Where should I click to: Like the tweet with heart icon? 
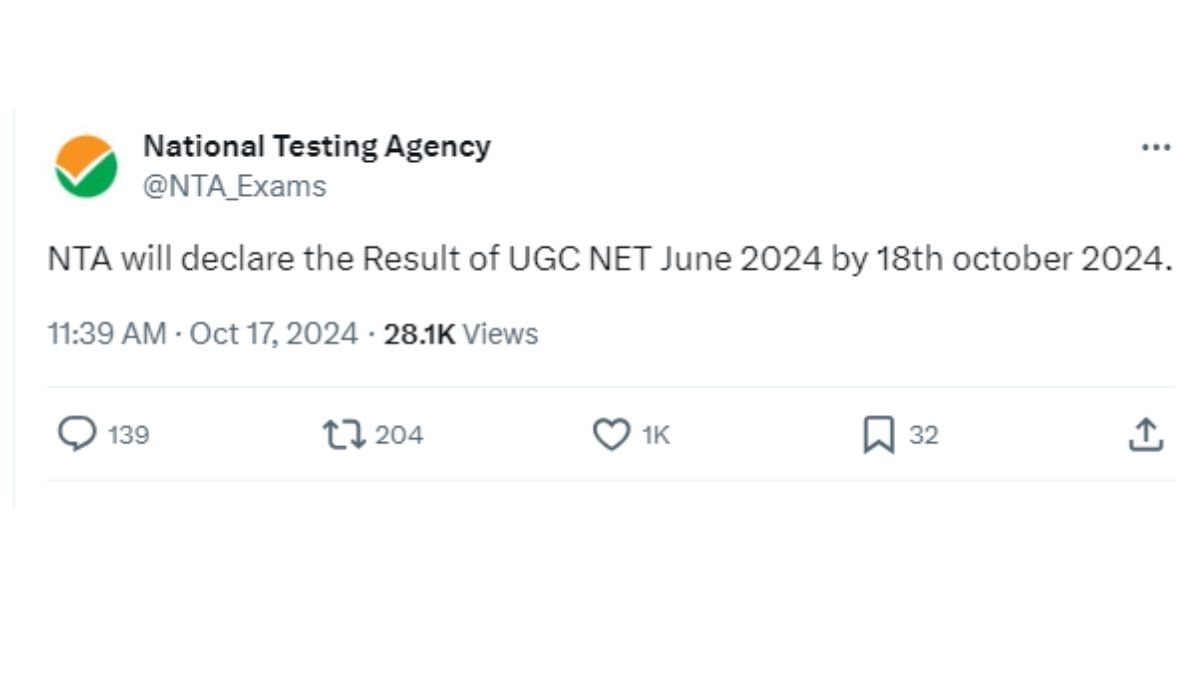(611, 435)
